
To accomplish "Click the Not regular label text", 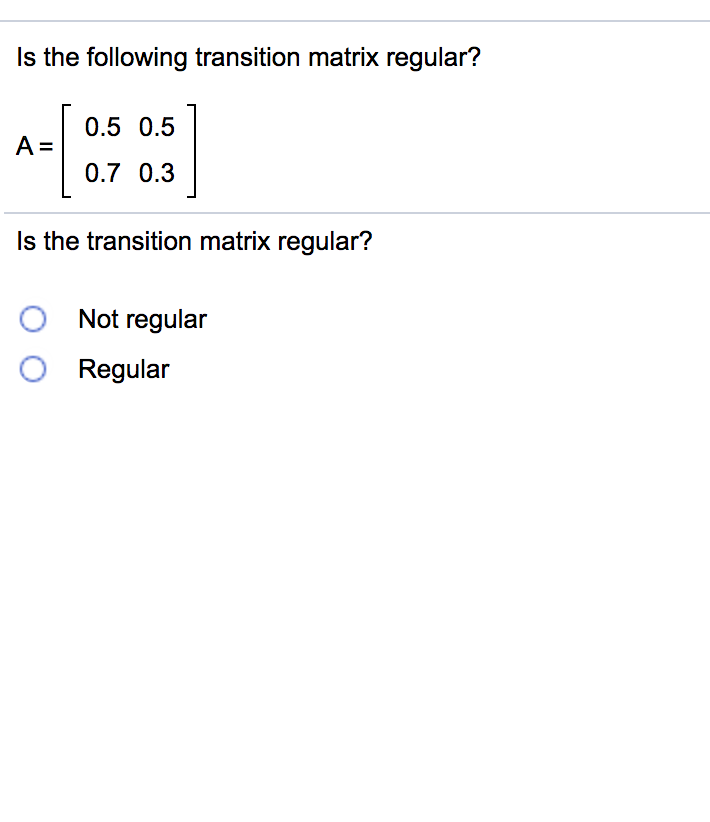I will point(142,319).
